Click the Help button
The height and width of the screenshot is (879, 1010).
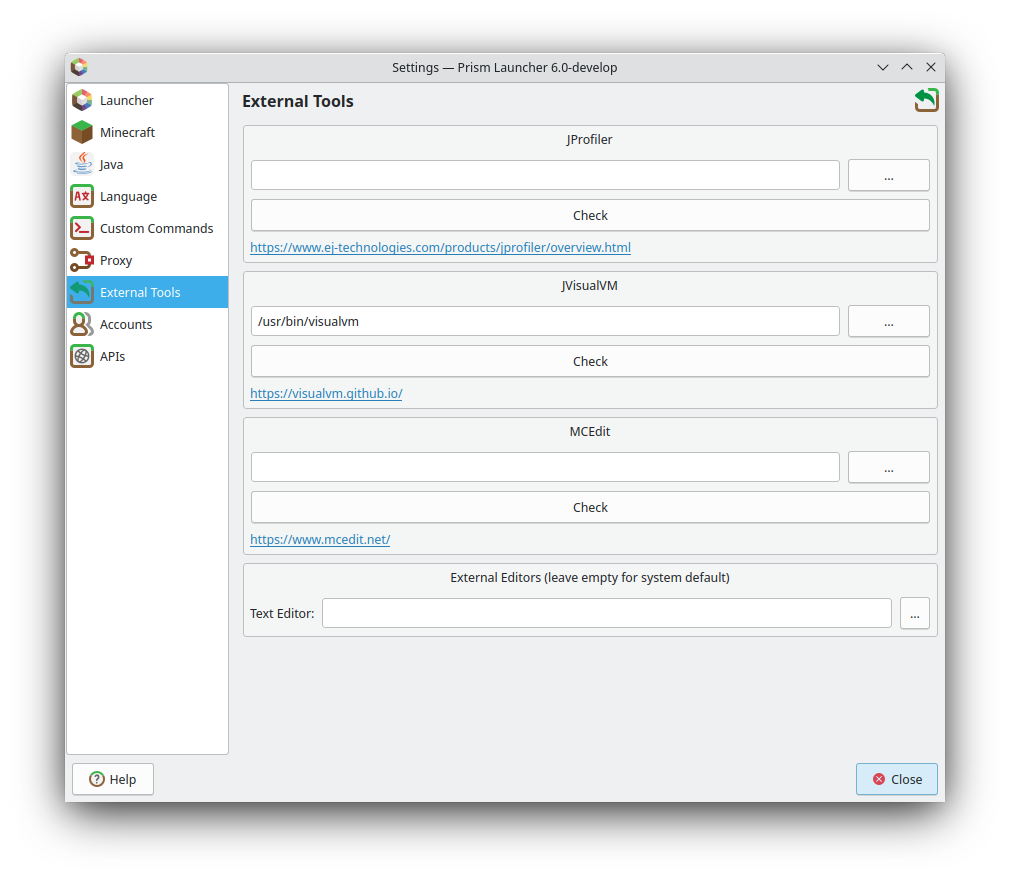(112, 779)
